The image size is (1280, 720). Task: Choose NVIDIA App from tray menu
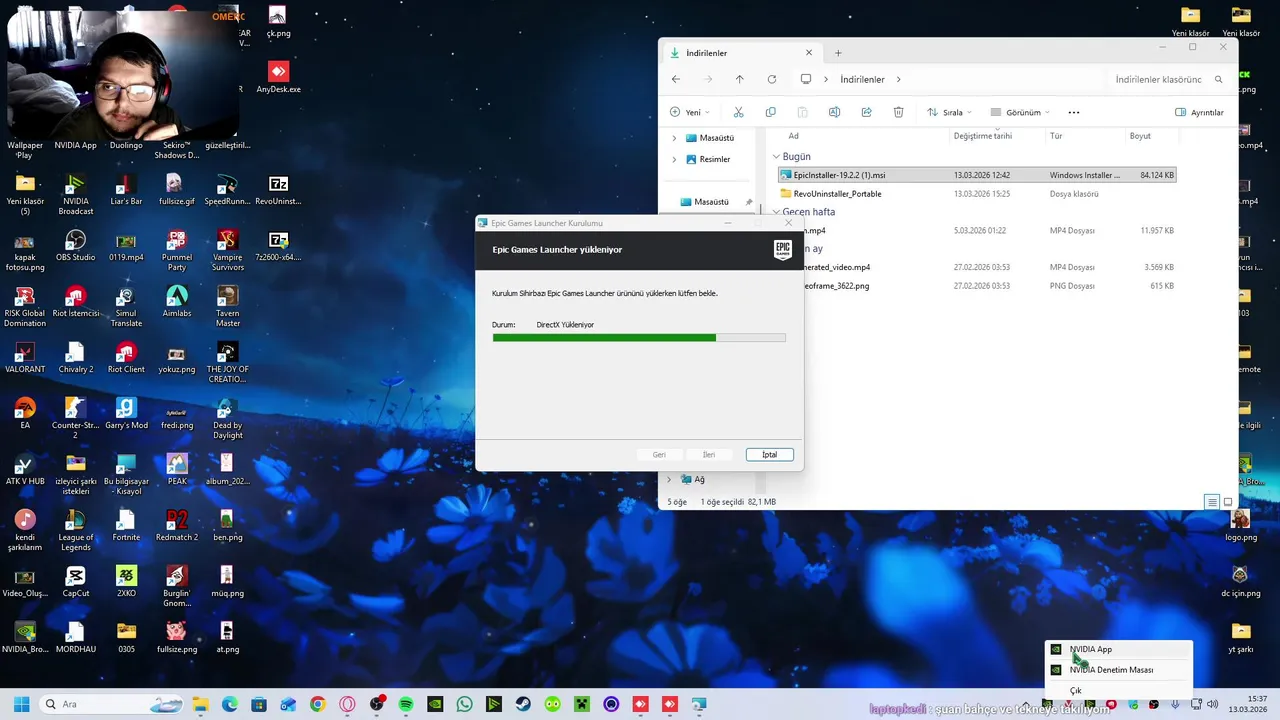1119,649
